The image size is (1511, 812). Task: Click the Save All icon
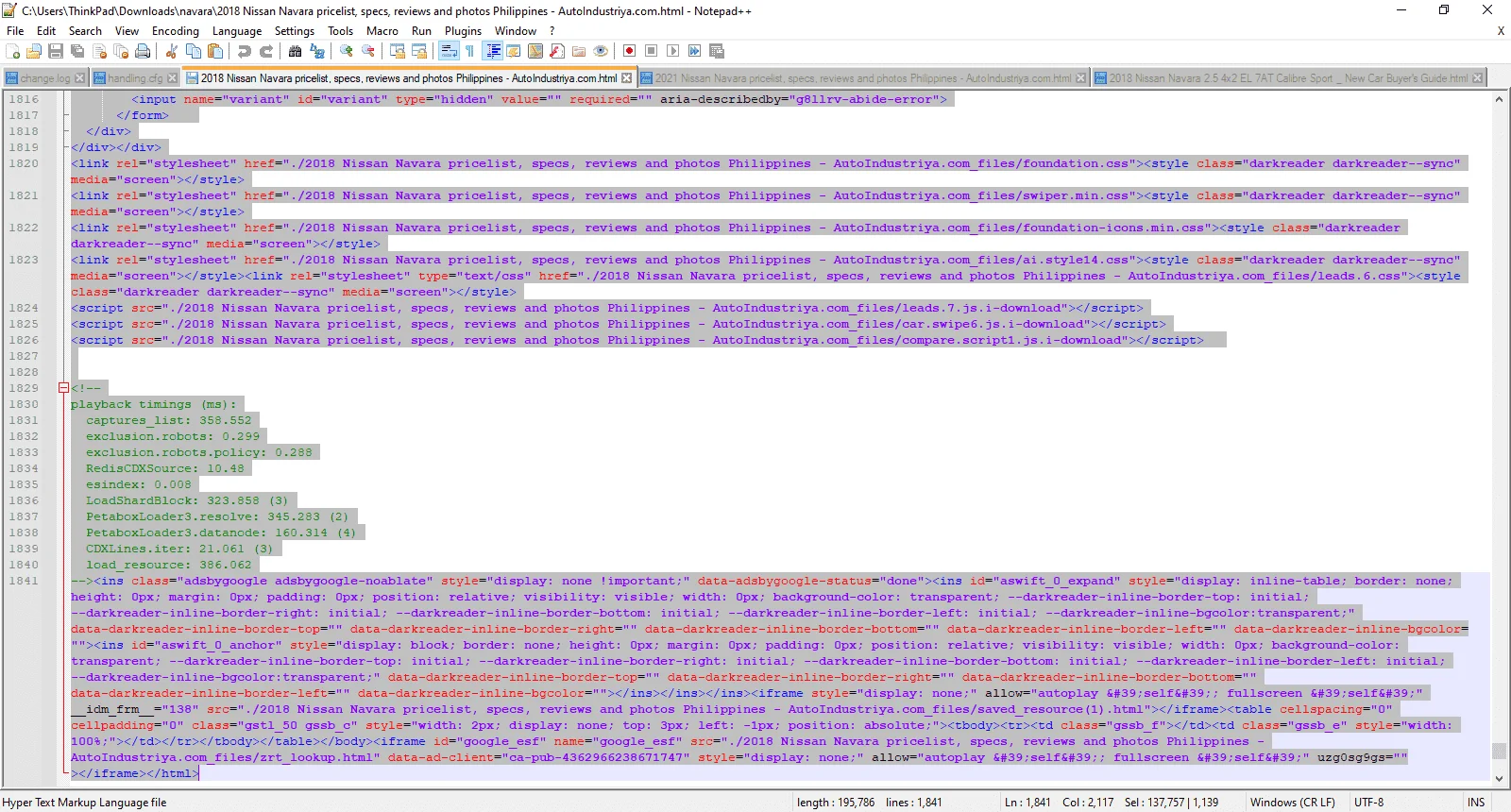coord(77,51)
